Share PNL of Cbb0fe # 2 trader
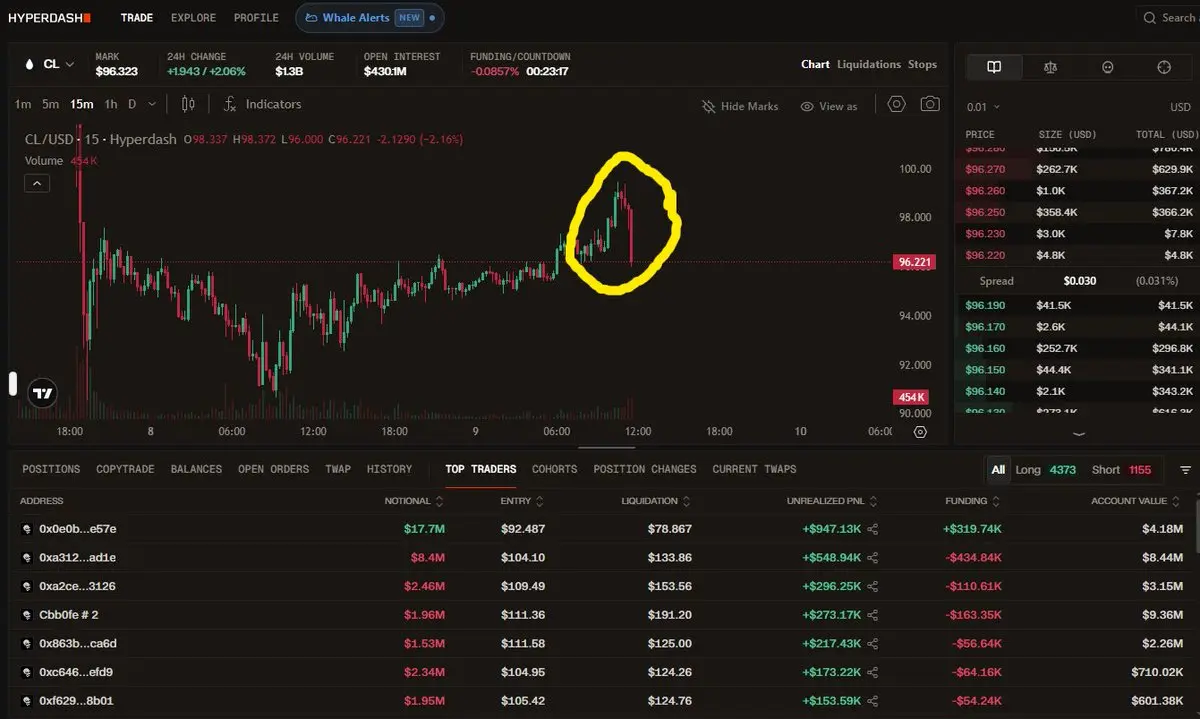Viewport: 1200px width, 719px height. pos(873,615)
